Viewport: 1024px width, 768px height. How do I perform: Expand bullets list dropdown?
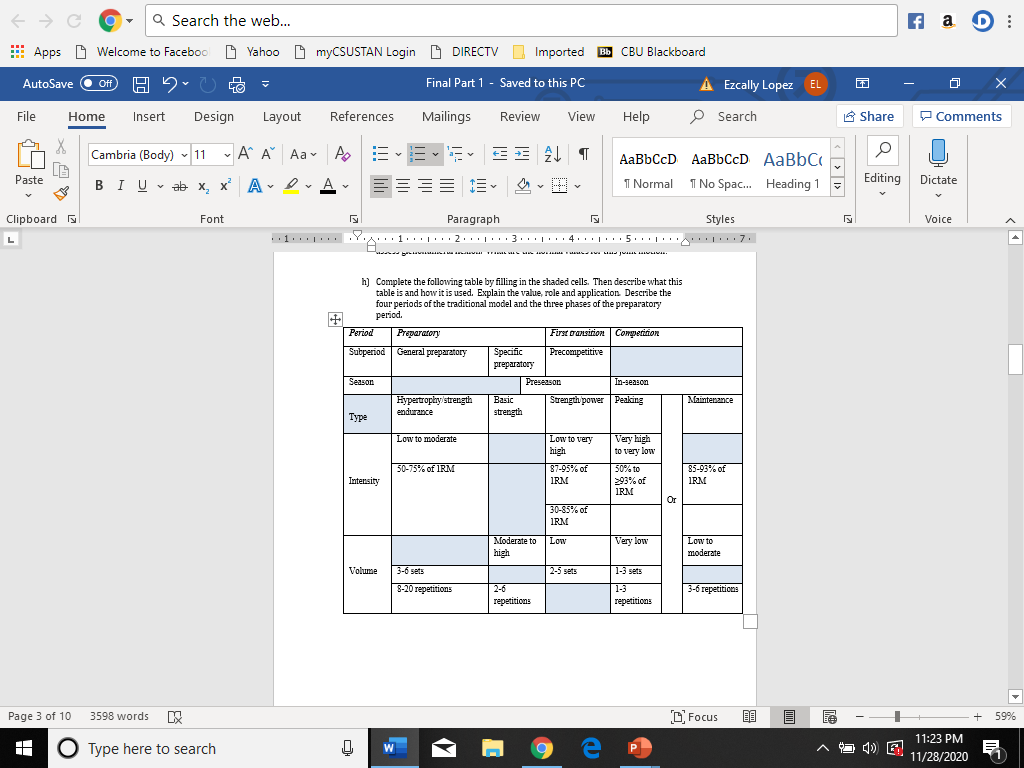[x=398, y=155]
